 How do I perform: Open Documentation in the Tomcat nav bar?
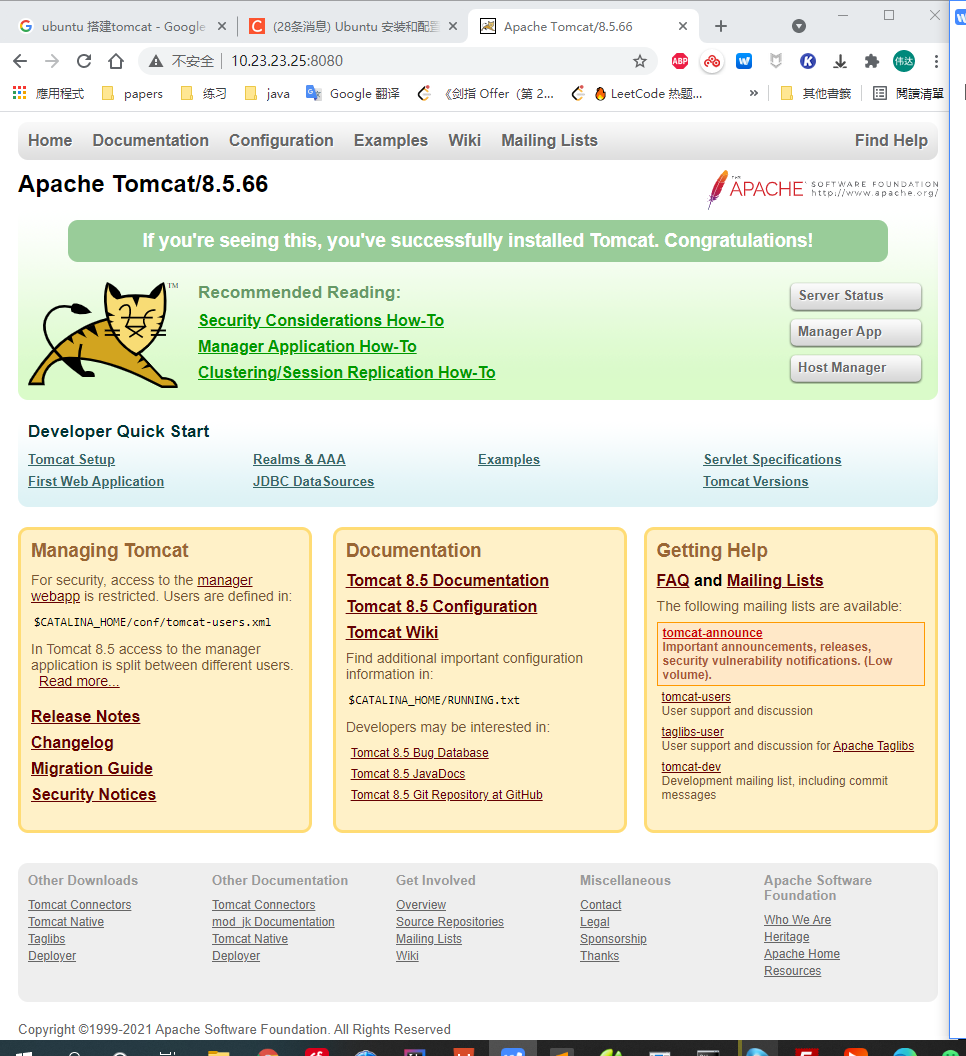tap(150, 140)
